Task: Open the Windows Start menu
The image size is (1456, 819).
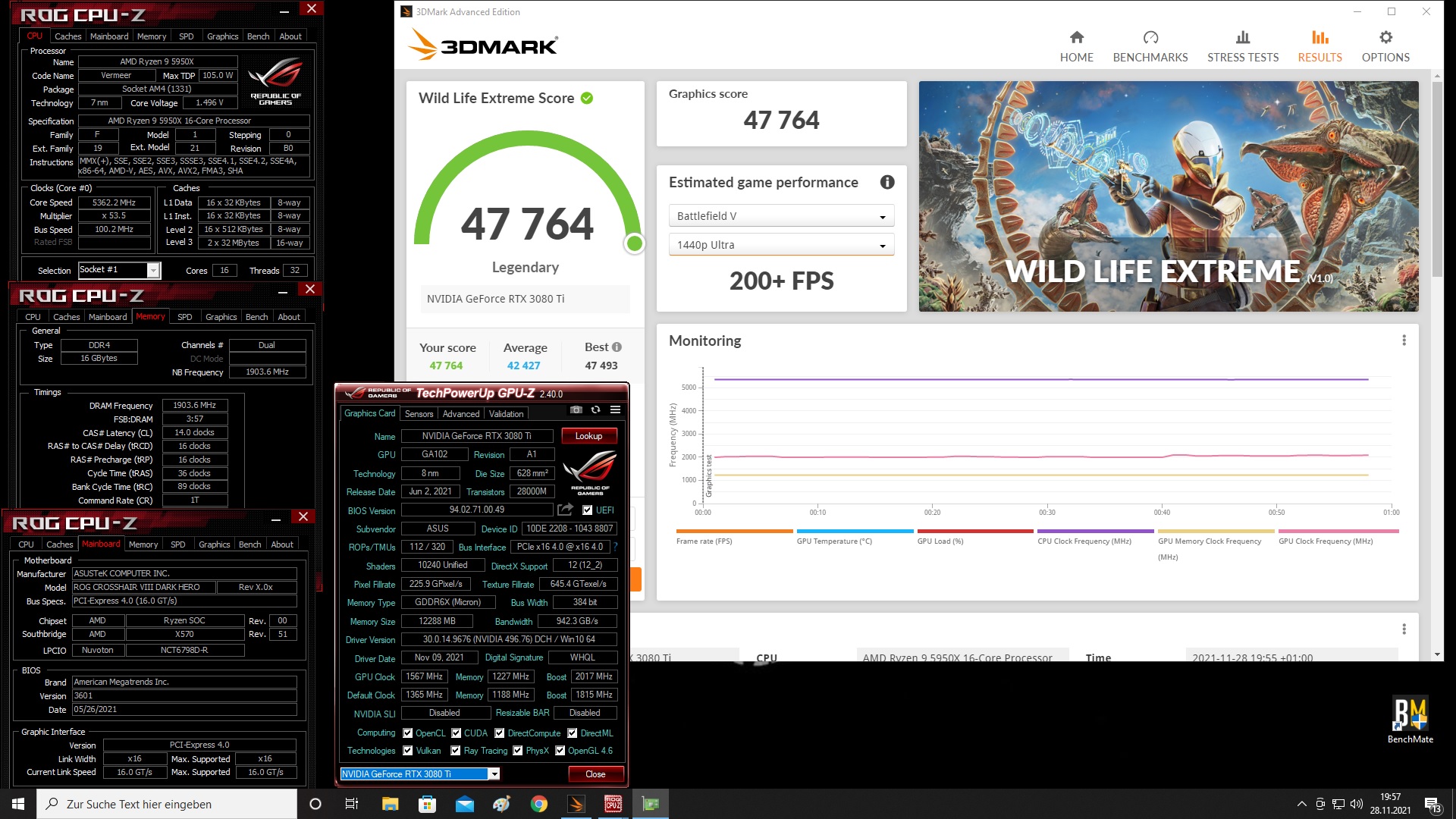Action: (x=18, y=804)
